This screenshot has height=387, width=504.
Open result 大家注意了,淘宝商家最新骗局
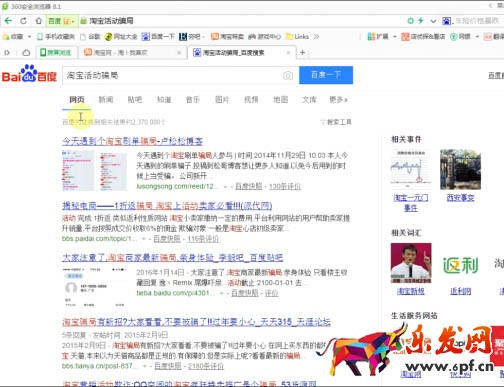pos(173,258)
